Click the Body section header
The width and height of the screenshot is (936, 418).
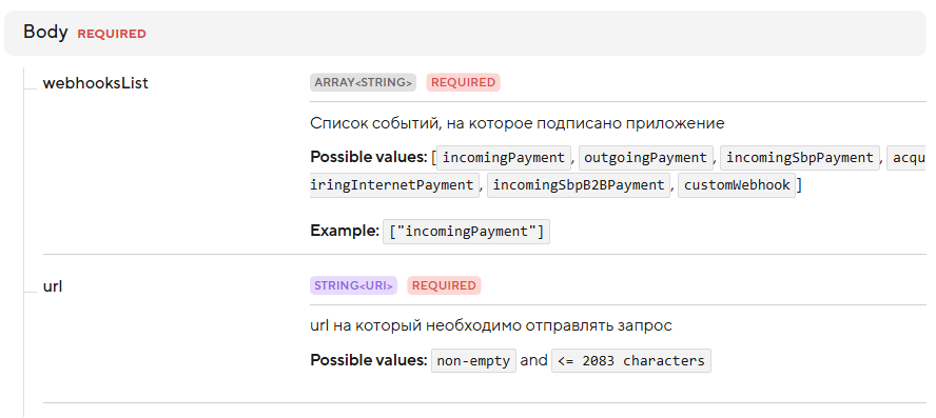point(465,33)
